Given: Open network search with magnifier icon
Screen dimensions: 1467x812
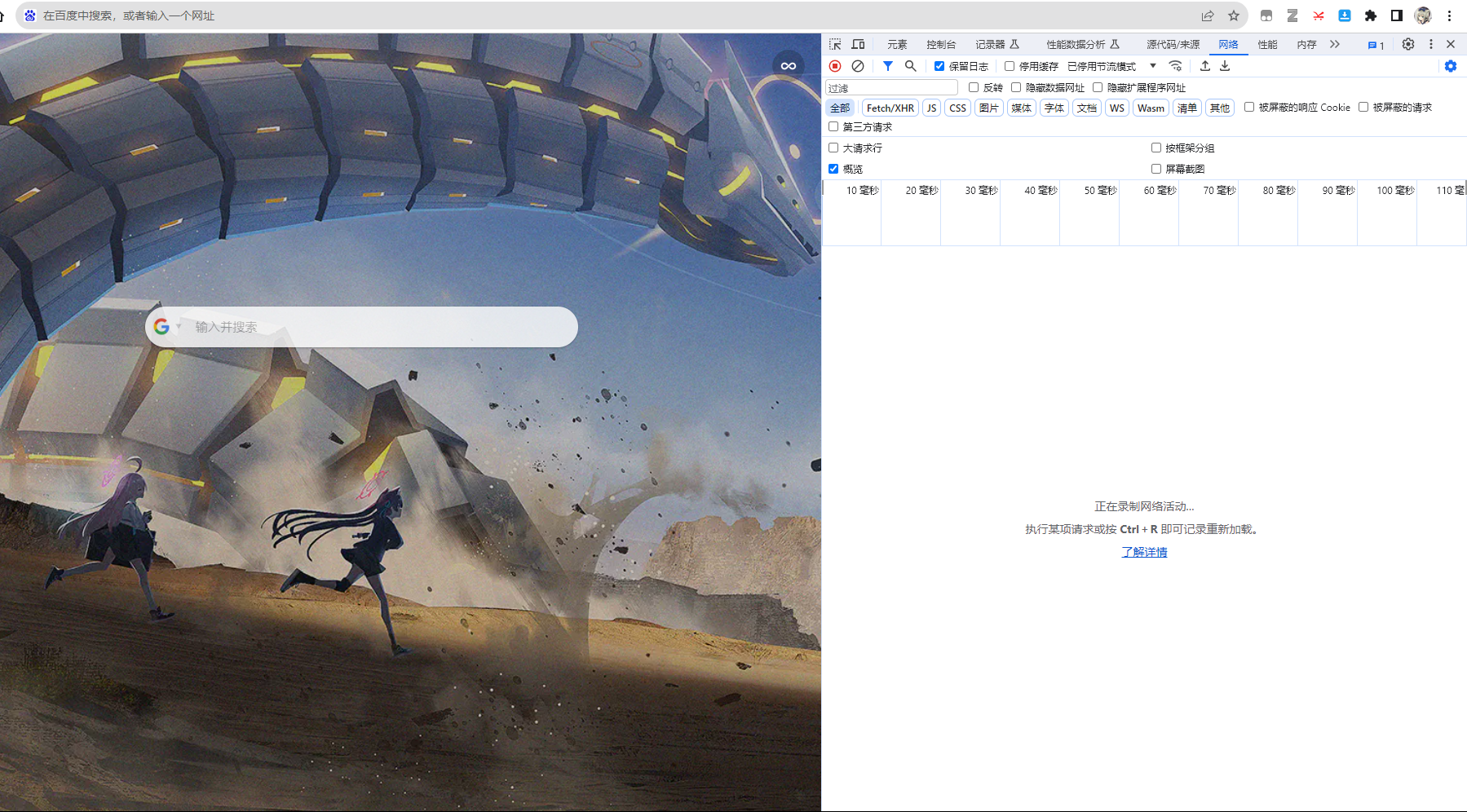Looking at the screenshot, I should point(911,66).
